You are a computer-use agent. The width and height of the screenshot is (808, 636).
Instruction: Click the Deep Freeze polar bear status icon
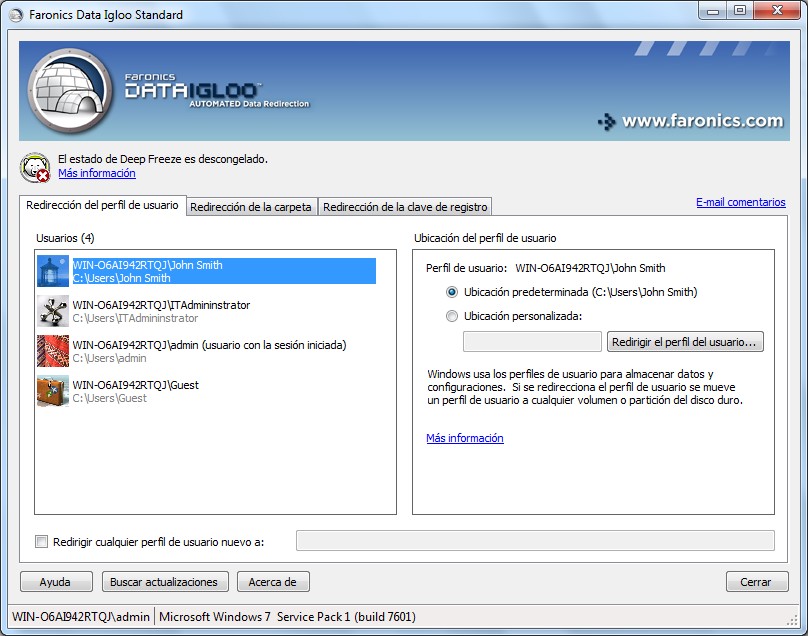(35, 168)
